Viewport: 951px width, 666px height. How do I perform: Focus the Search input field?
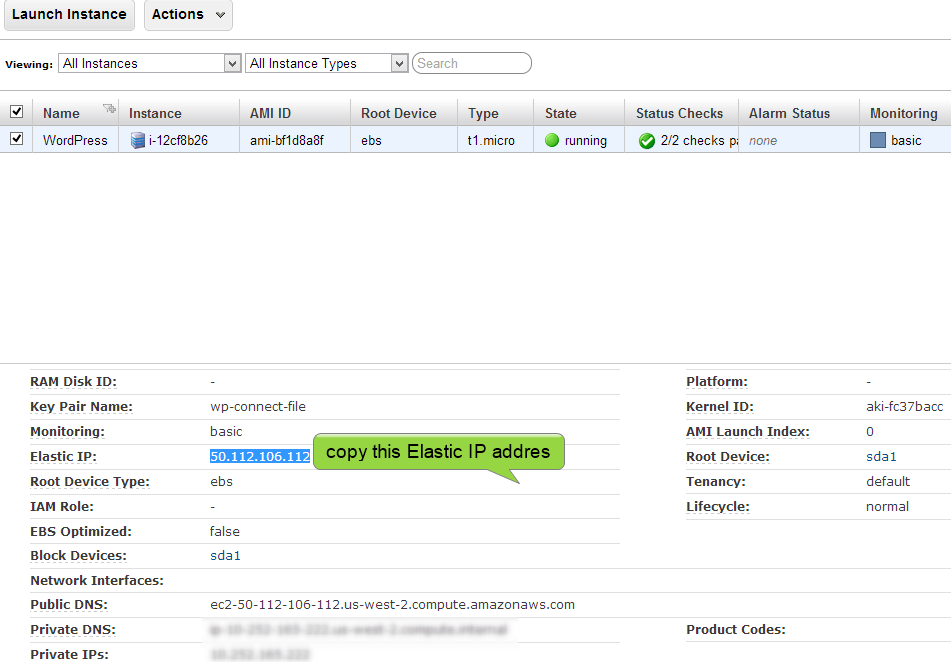click(x=471, y=63)
